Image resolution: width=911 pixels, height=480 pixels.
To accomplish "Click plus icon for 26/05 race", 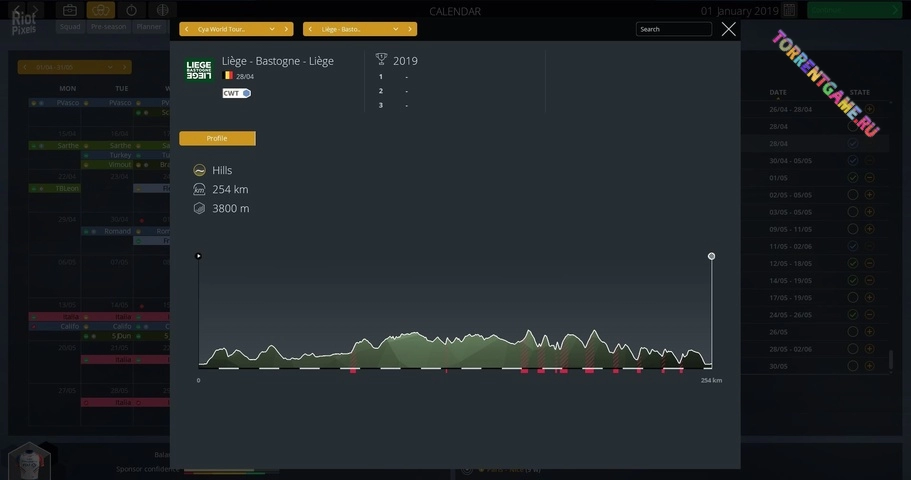I will click(x=869, y=332).
